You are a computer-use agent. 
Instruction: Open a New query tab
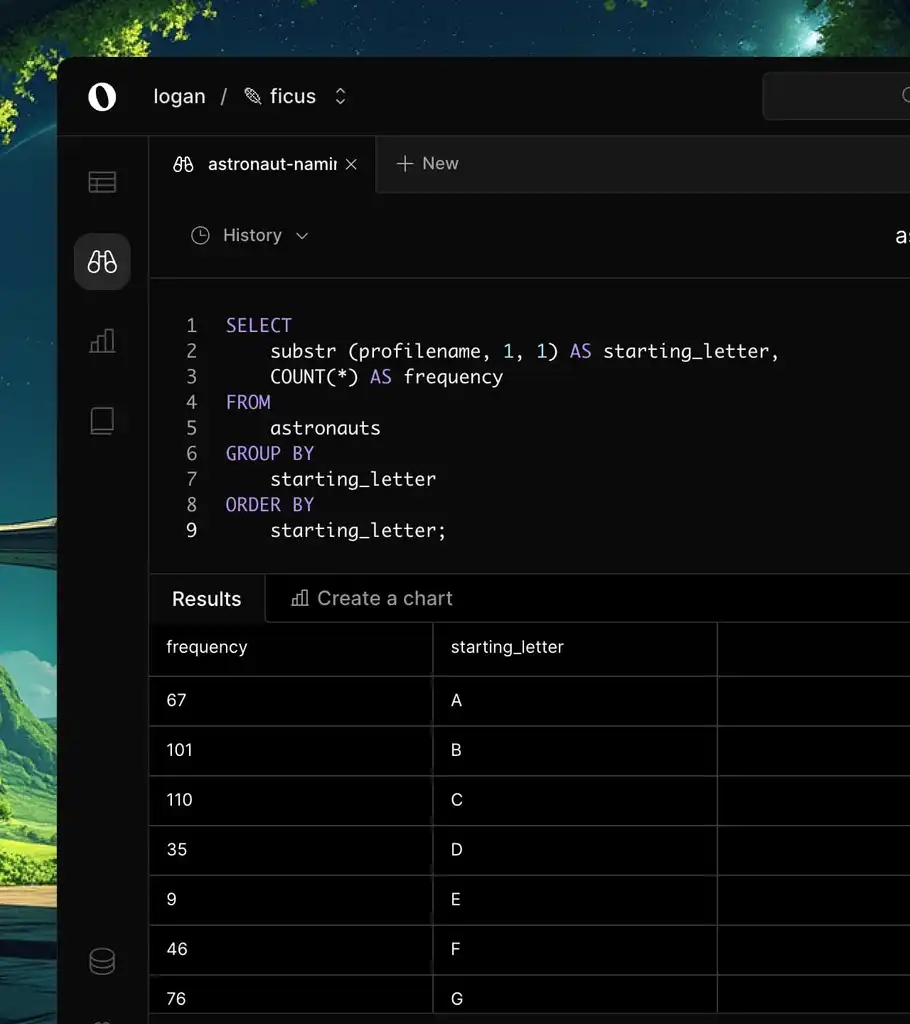427,163
